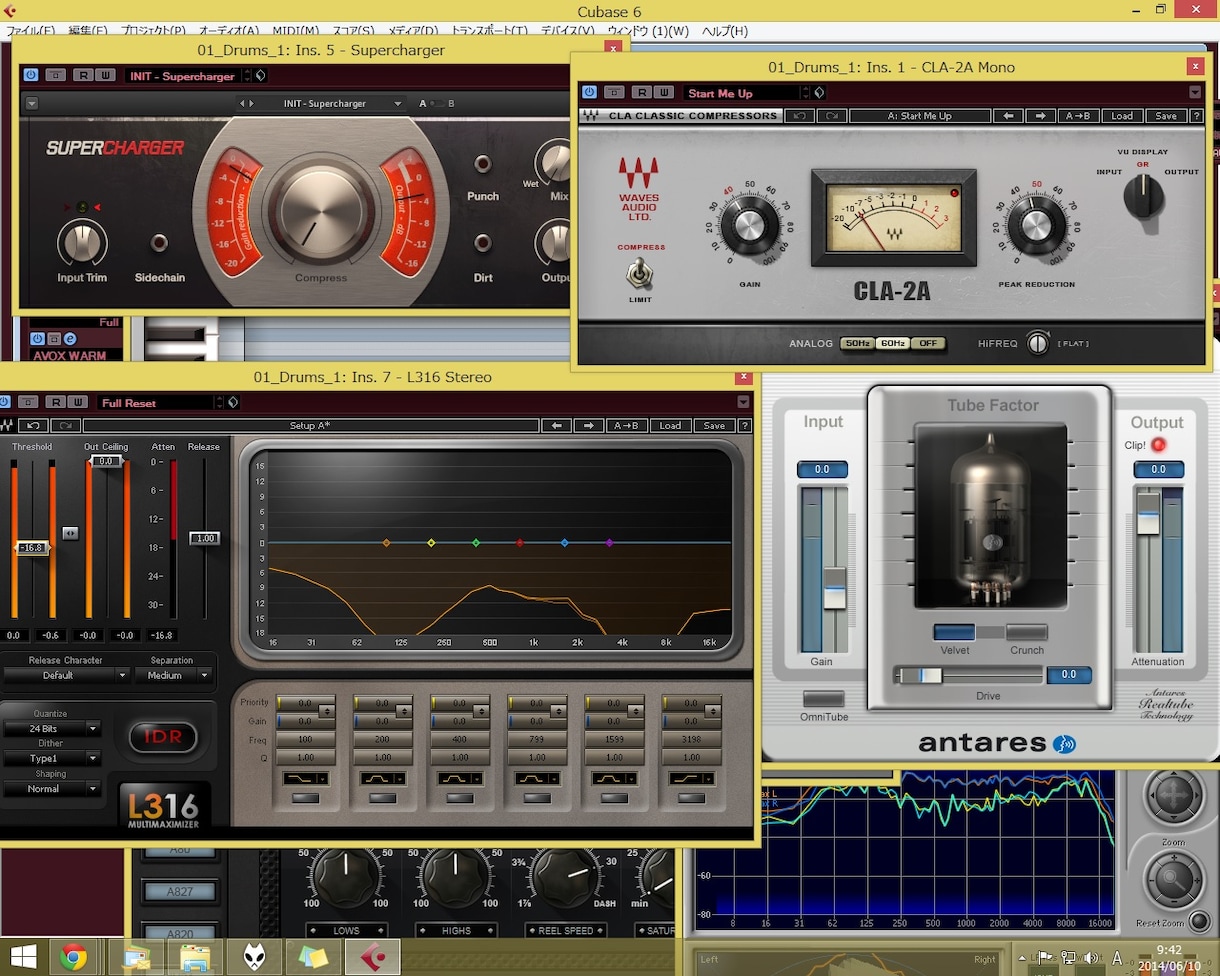
Task: Go to previous preset in CLA-2A
Action: [1009, 116]
